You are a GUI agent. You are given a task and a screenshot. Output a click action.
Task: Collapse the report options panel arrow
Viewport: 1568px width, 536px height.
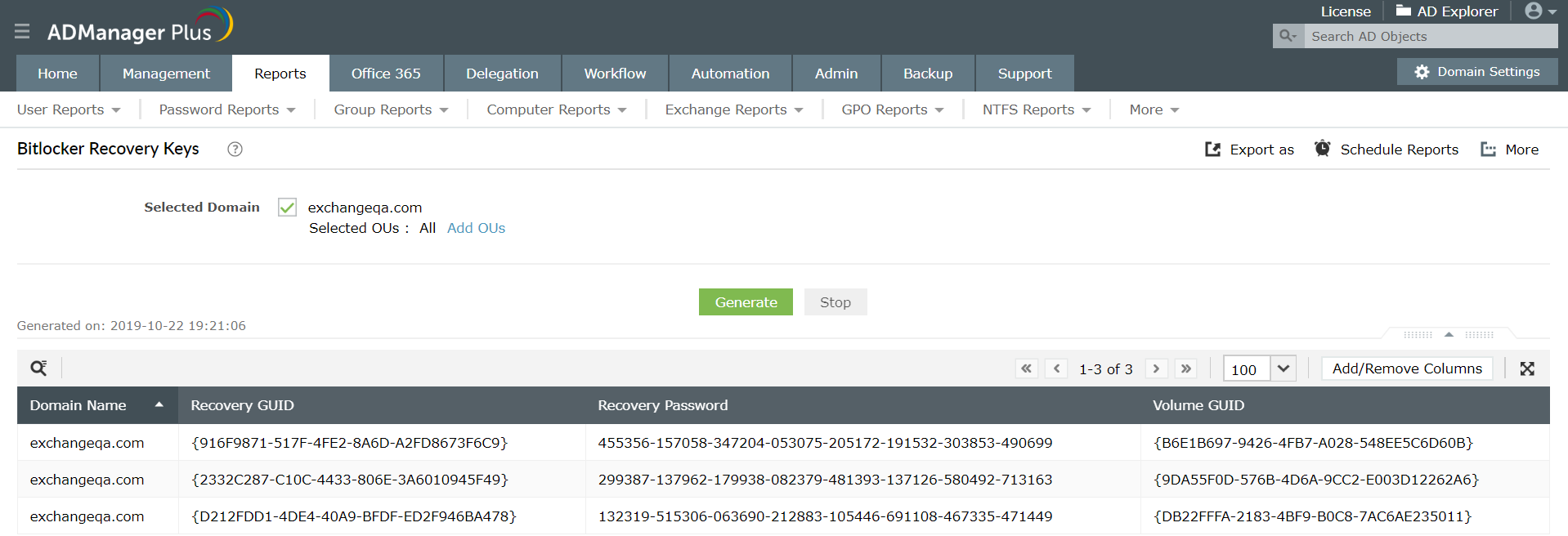coord(1449,334)
